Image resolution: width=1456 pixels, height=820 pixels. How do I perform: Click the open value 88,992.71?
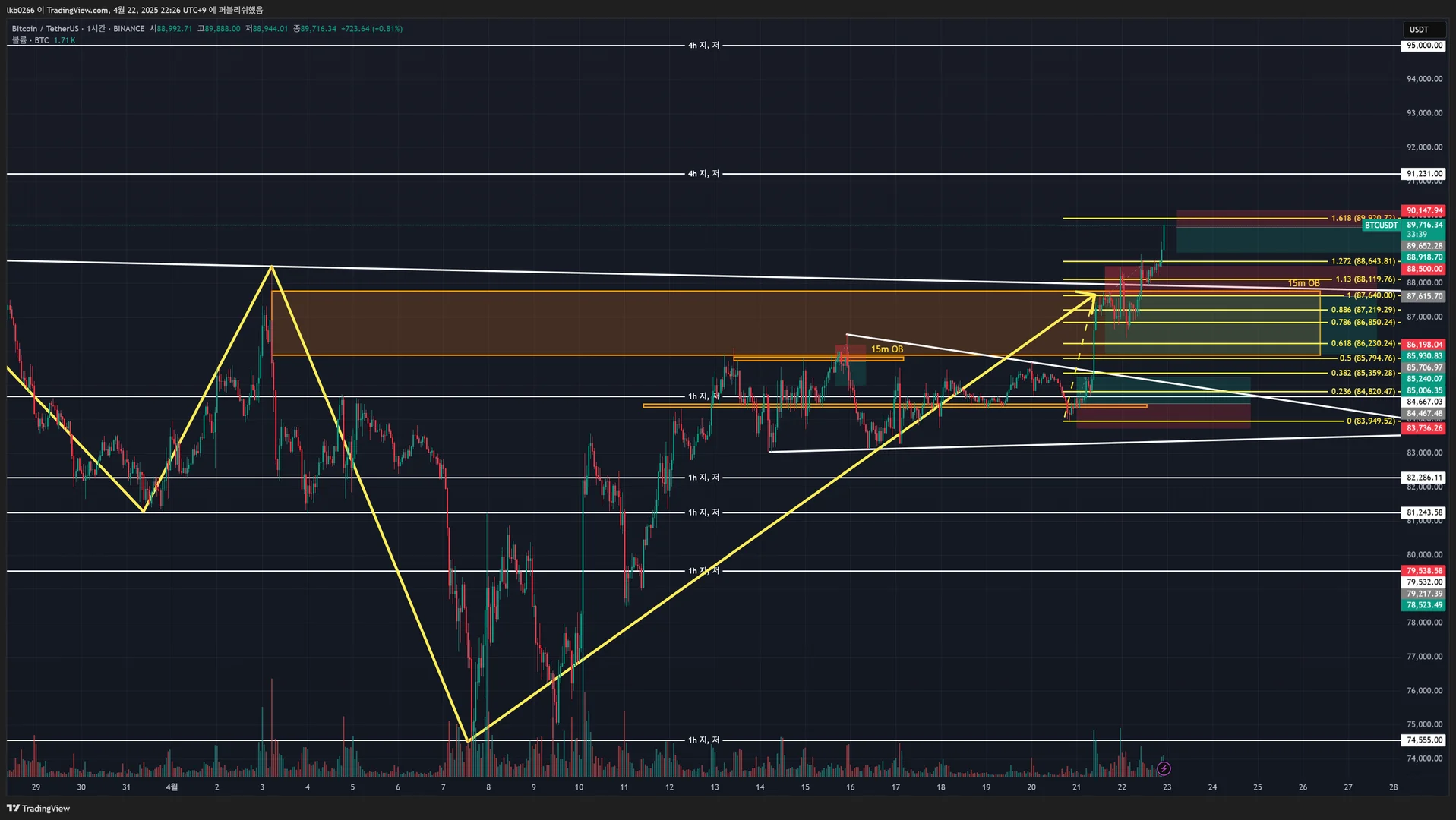[174, 29]
